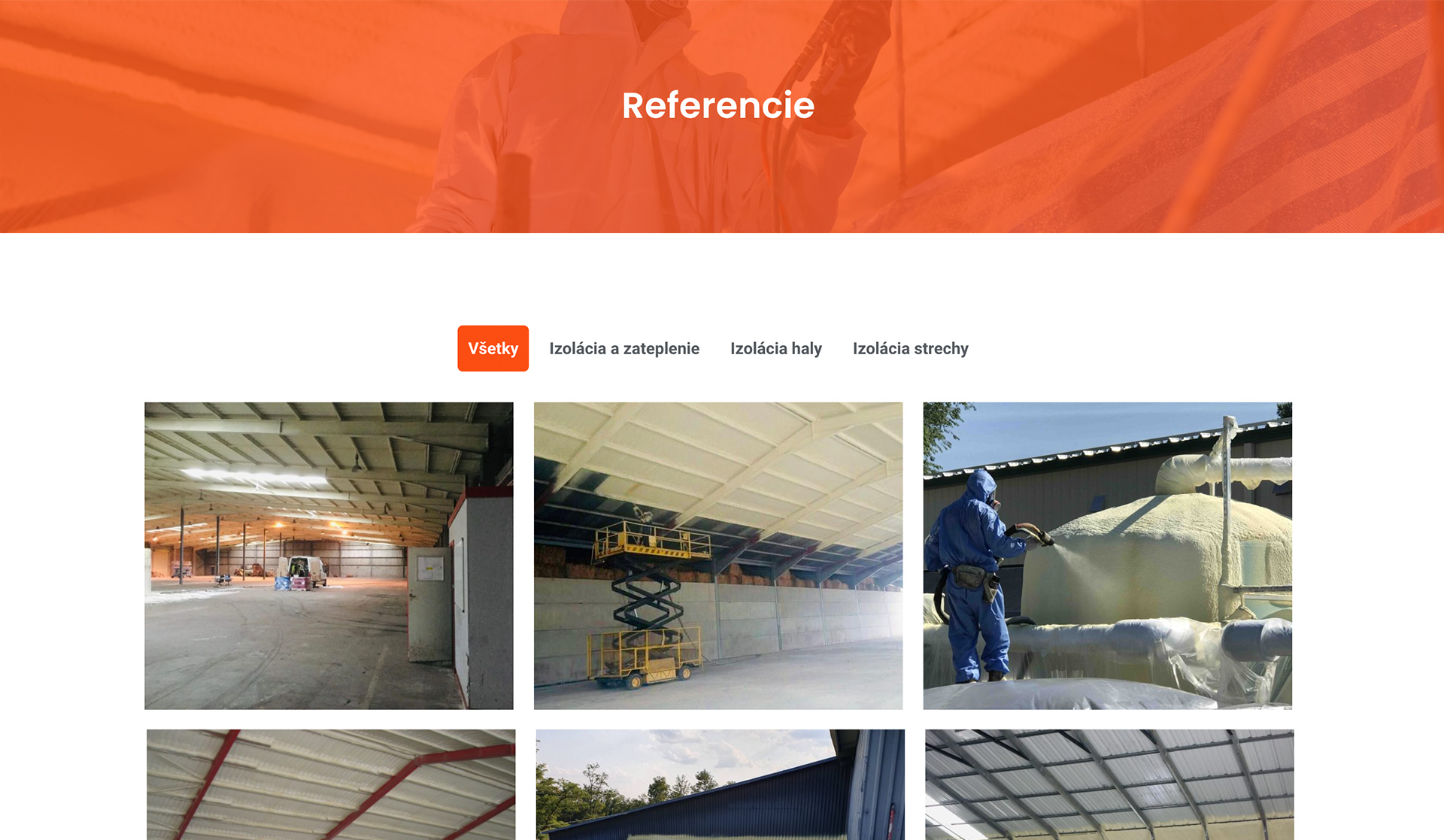Click the white-suited worker in the banner
This screenshot has height=840, width=1444.
639,120
